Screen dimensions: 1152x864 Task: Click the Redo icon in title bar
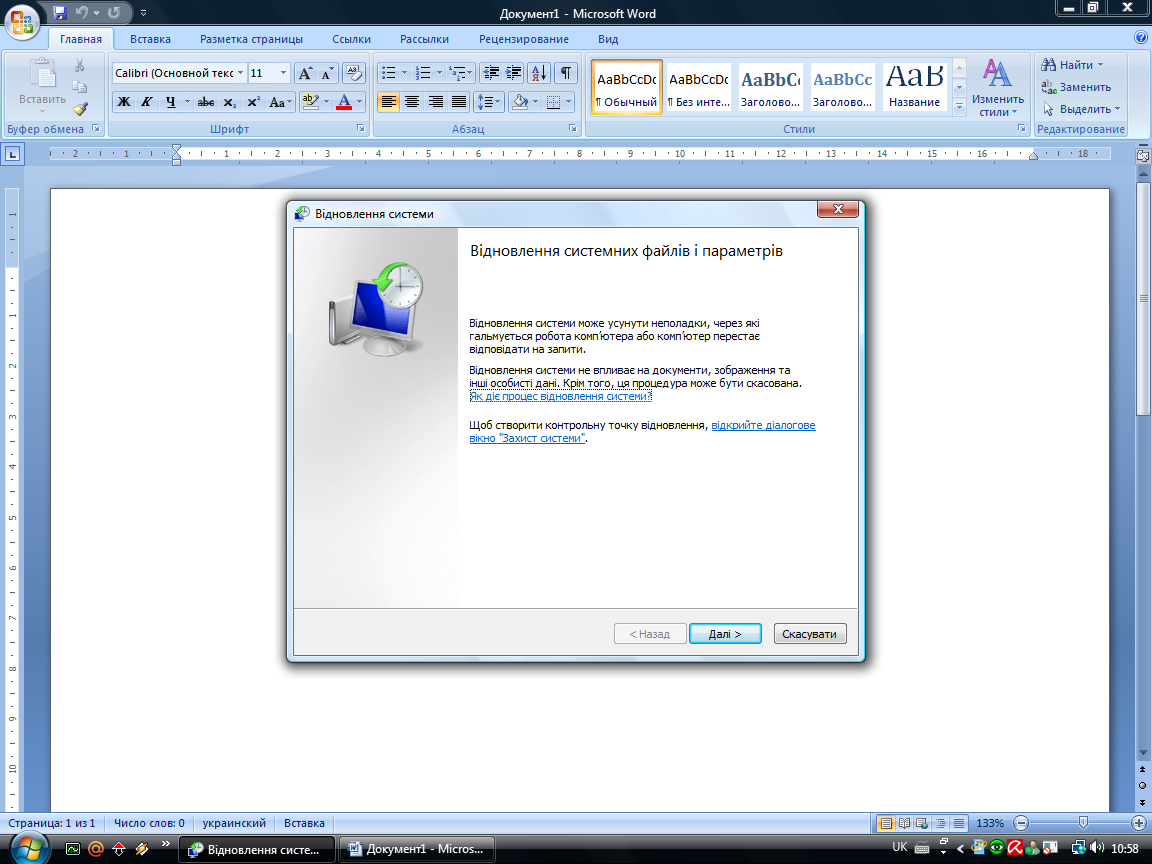pos(114,12)
